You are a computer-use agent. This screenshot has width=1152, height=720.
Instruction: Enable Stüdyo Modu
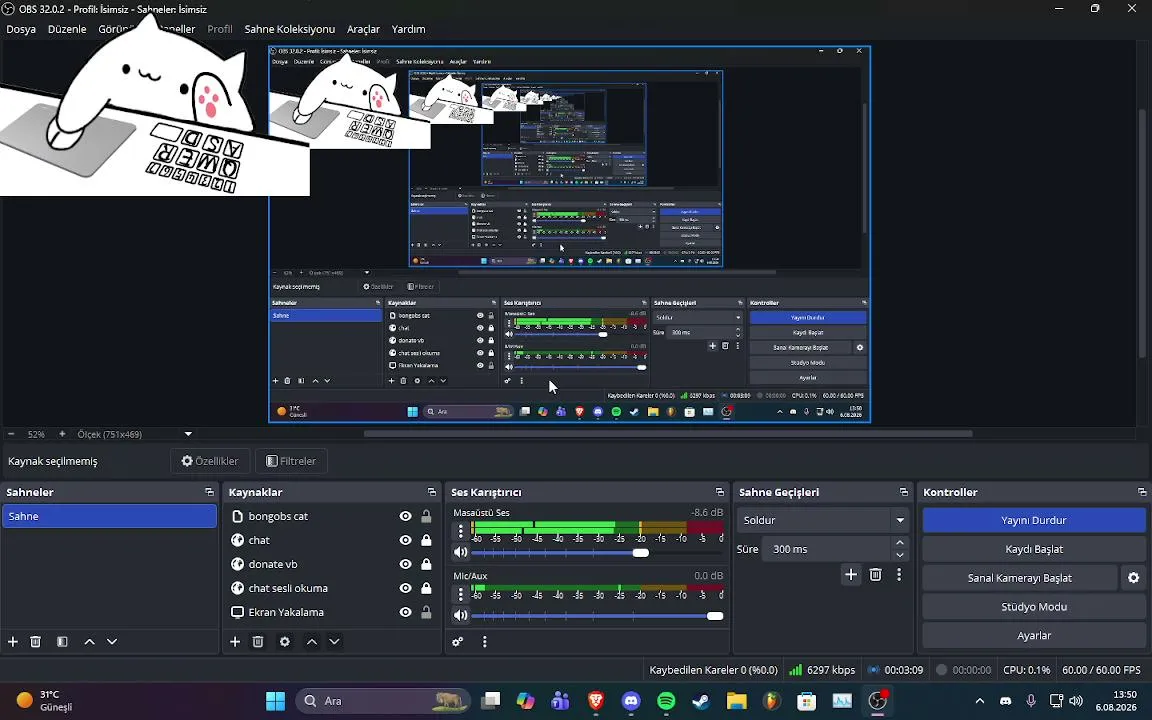click(1034, 607)
